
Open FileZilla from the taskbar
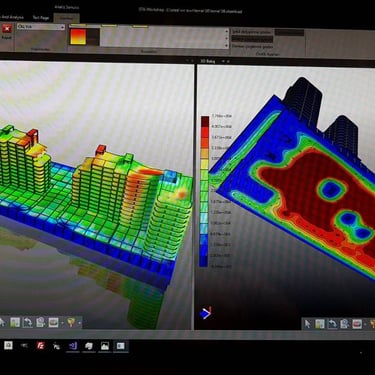(x=41, y=346)
